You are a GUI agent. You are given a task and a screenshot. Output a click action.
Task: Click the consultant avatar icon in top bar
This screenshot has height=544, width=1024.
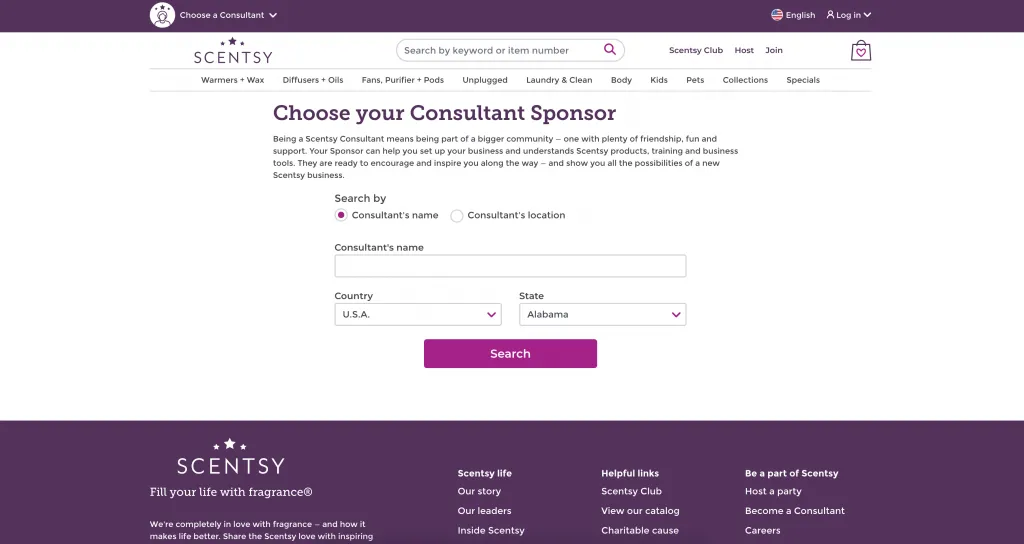click(162, 15)
